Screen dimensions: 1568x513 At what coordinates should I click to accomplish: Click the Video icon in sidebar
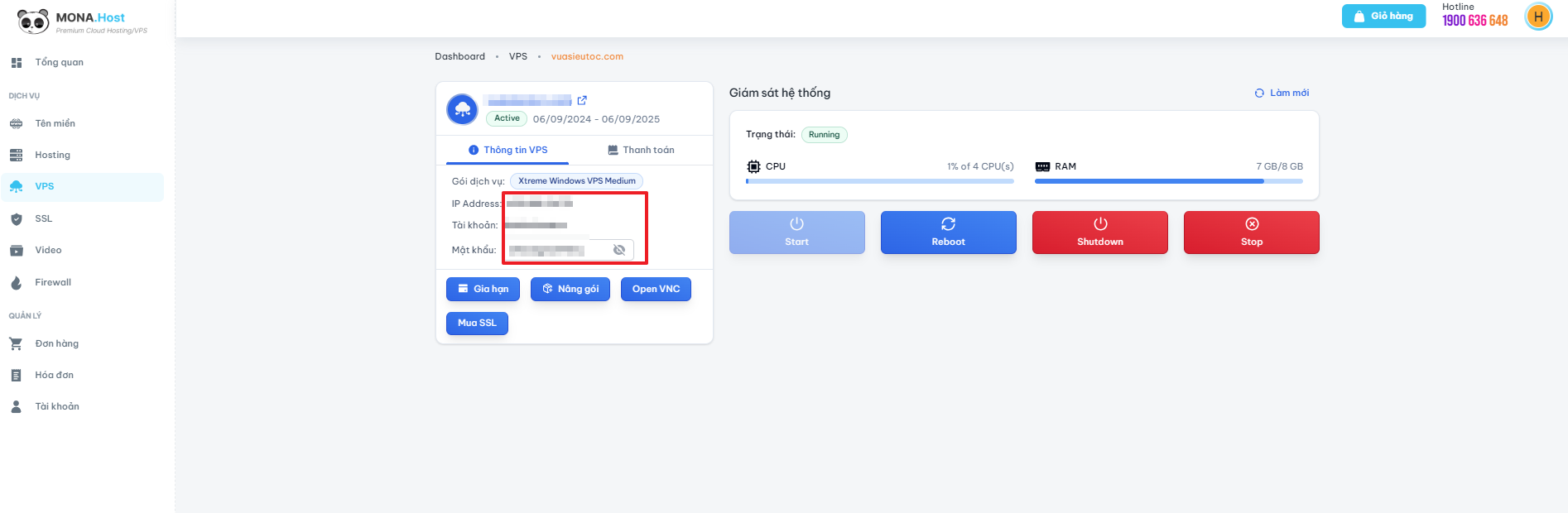tap(17, 251)
